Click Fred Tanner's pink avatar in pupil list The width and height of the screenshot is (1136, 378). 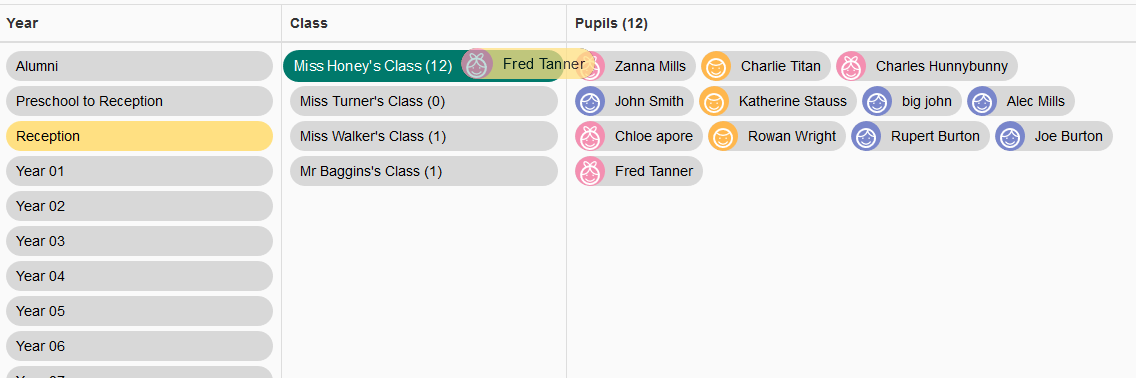coord(590,172)
